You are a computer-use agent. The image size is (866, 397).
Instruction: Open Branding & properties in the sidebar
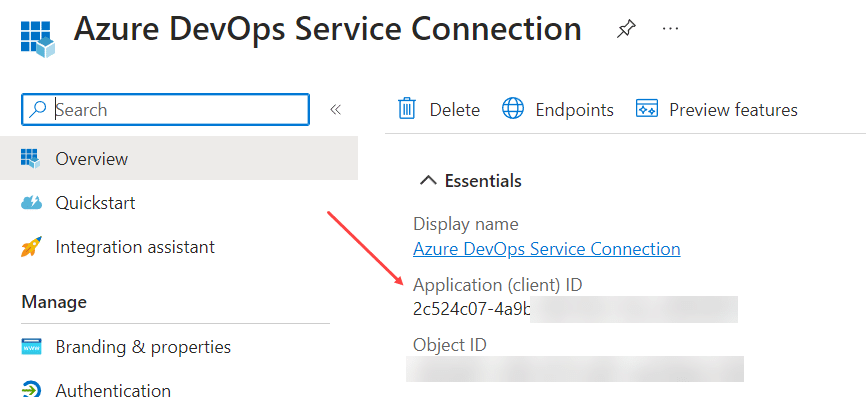tap(143, 347)
